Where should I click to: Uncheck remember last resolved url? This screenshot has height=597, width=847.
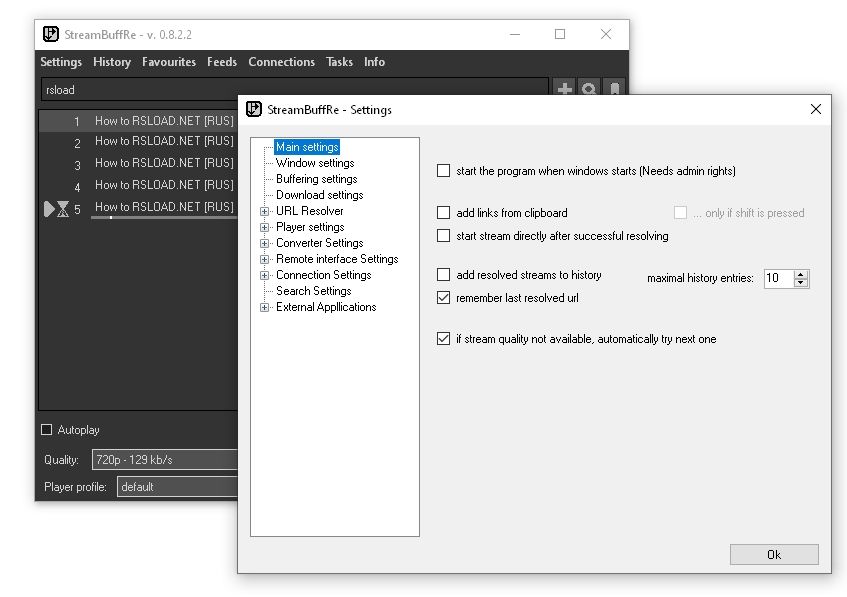[x=444, y=298]
